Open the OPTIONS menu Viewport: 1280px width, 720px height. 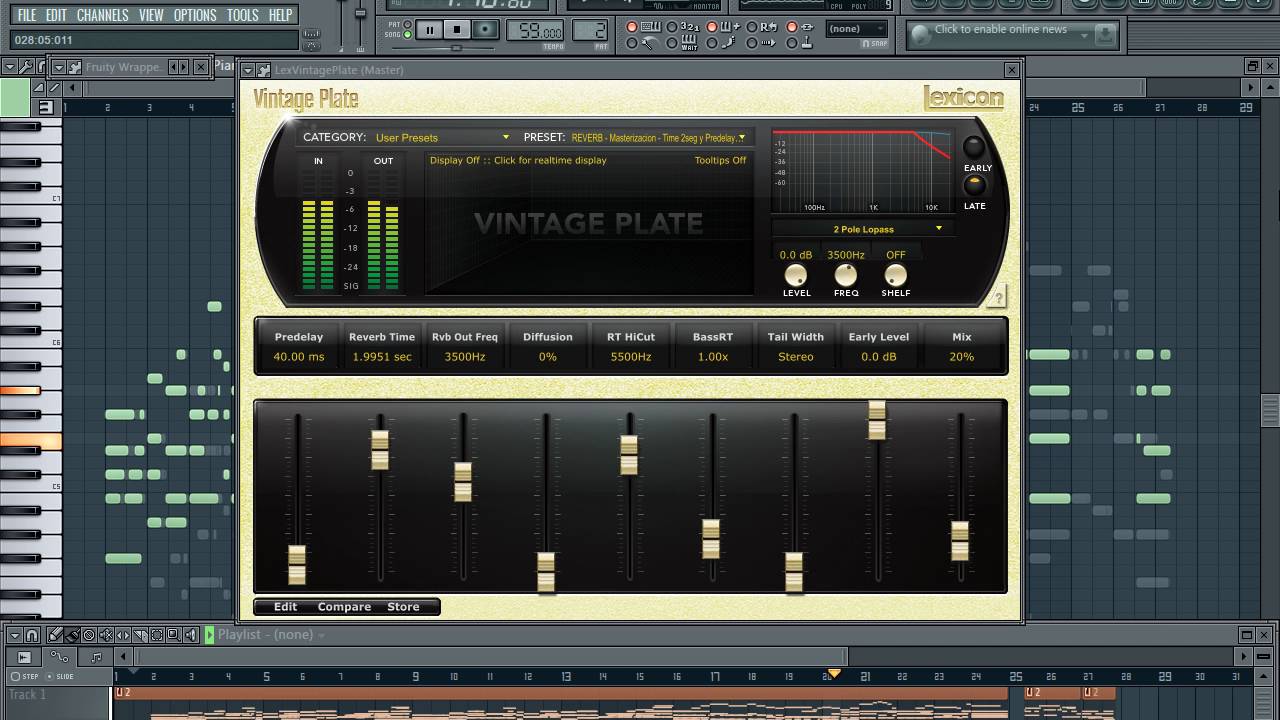point(195,15)
